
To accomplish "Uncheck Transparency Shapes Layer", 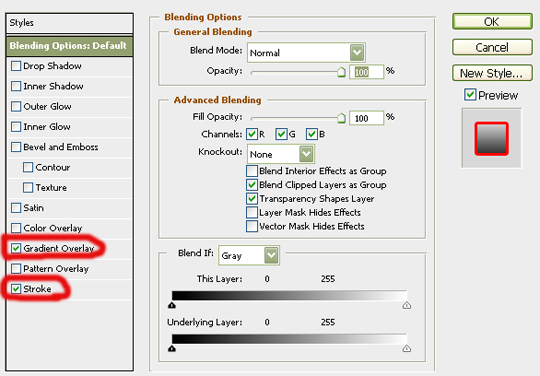I will 252,199.
